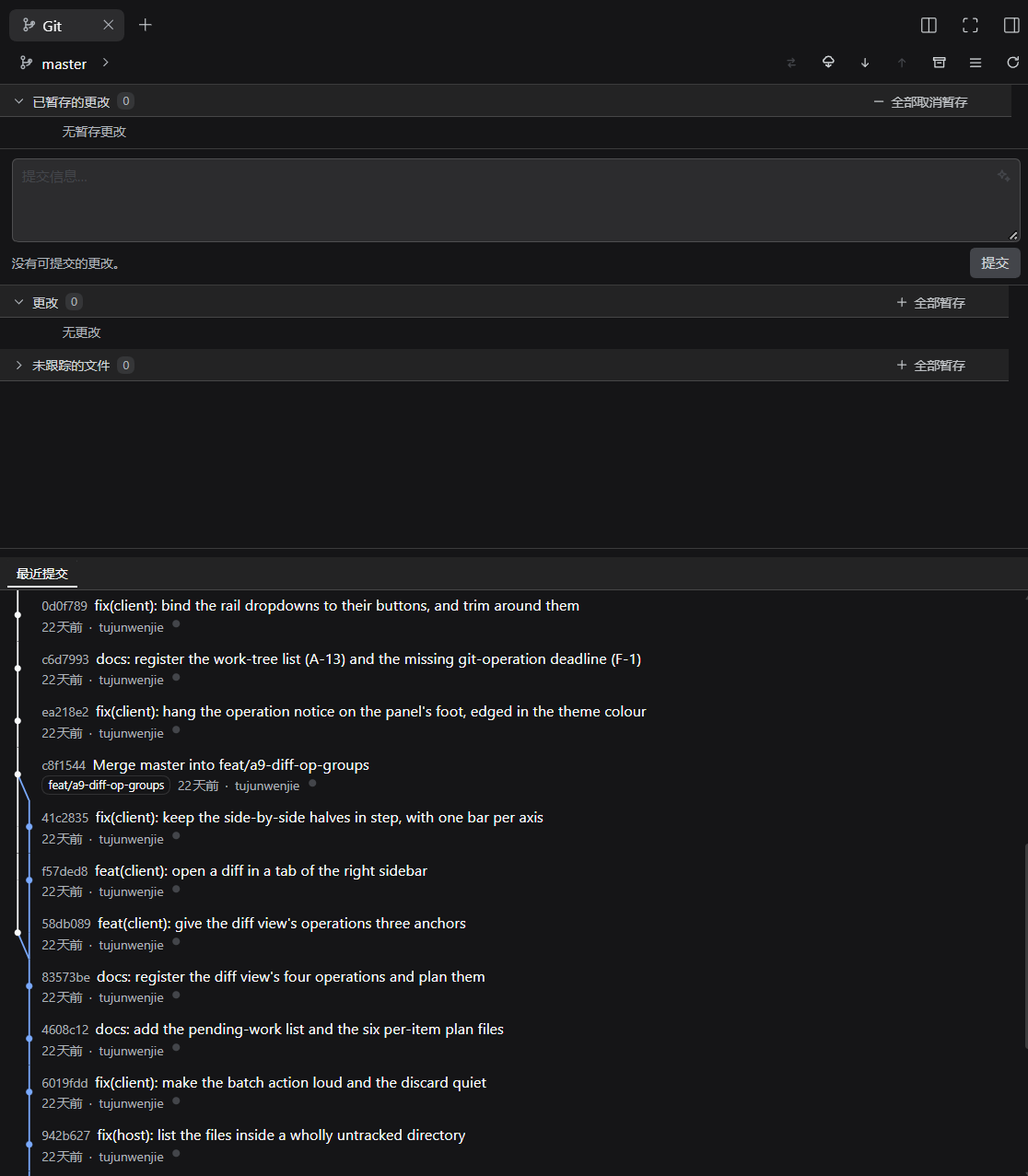
Task: Open commit hash 0d0f789
Action: coord(64,606)
